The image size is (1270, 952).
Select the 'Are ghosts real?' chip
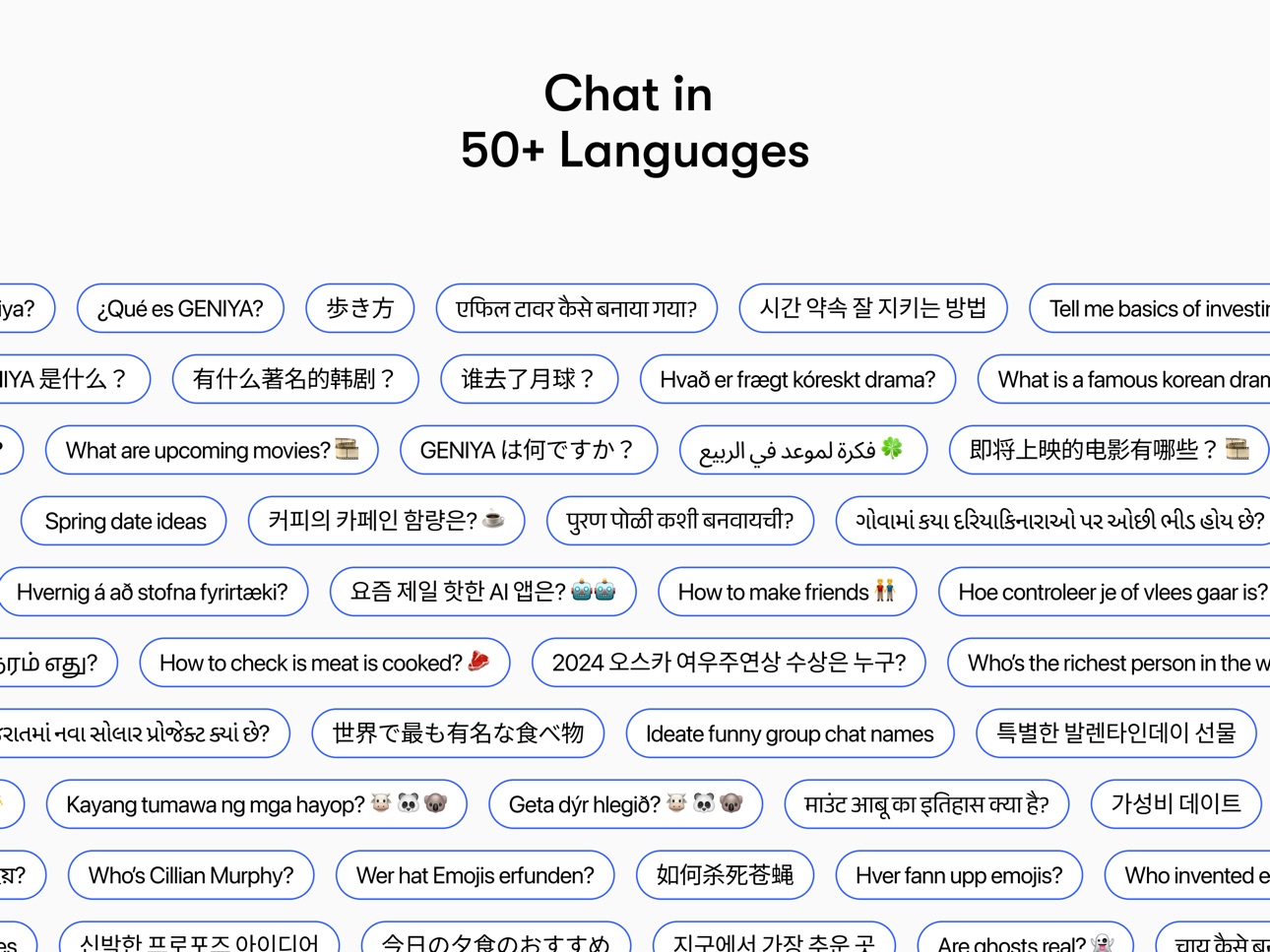click(x=1025, y=937)
